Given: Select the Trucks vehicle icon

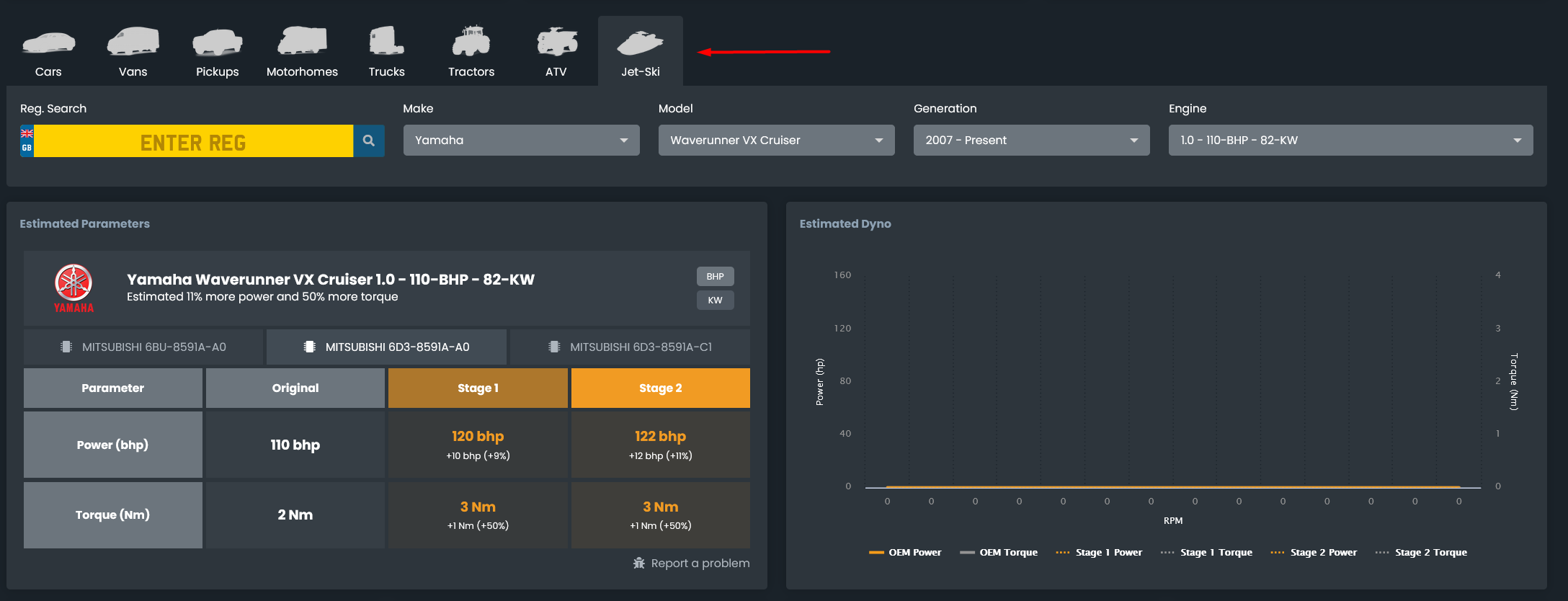Looking at the screenshot, I should click(x=387, y=41).
